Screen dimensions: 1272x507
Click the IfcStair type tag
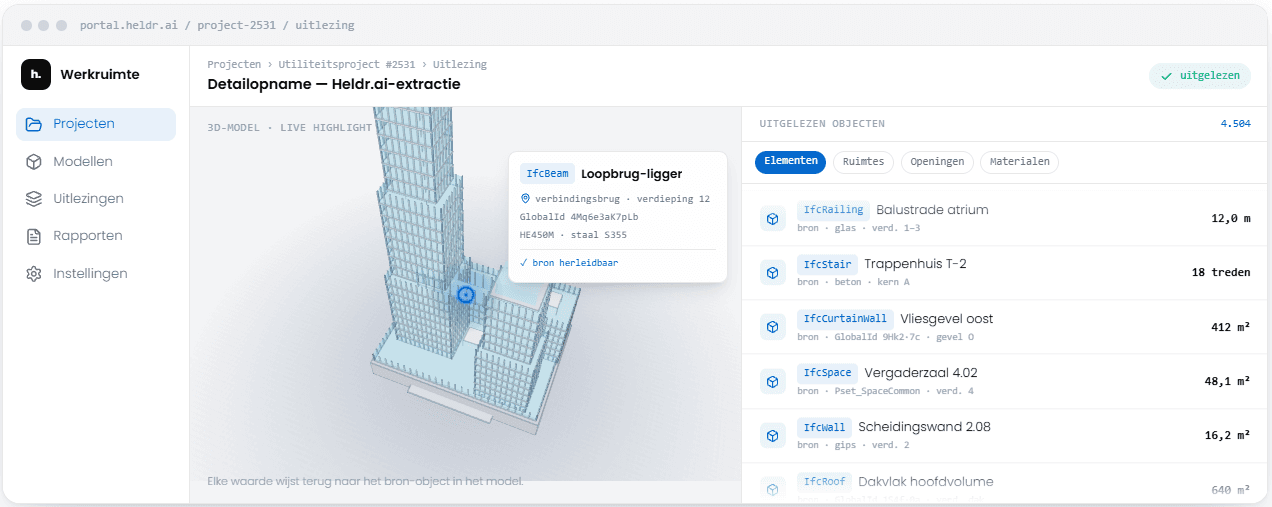click(x=826, y=264)
